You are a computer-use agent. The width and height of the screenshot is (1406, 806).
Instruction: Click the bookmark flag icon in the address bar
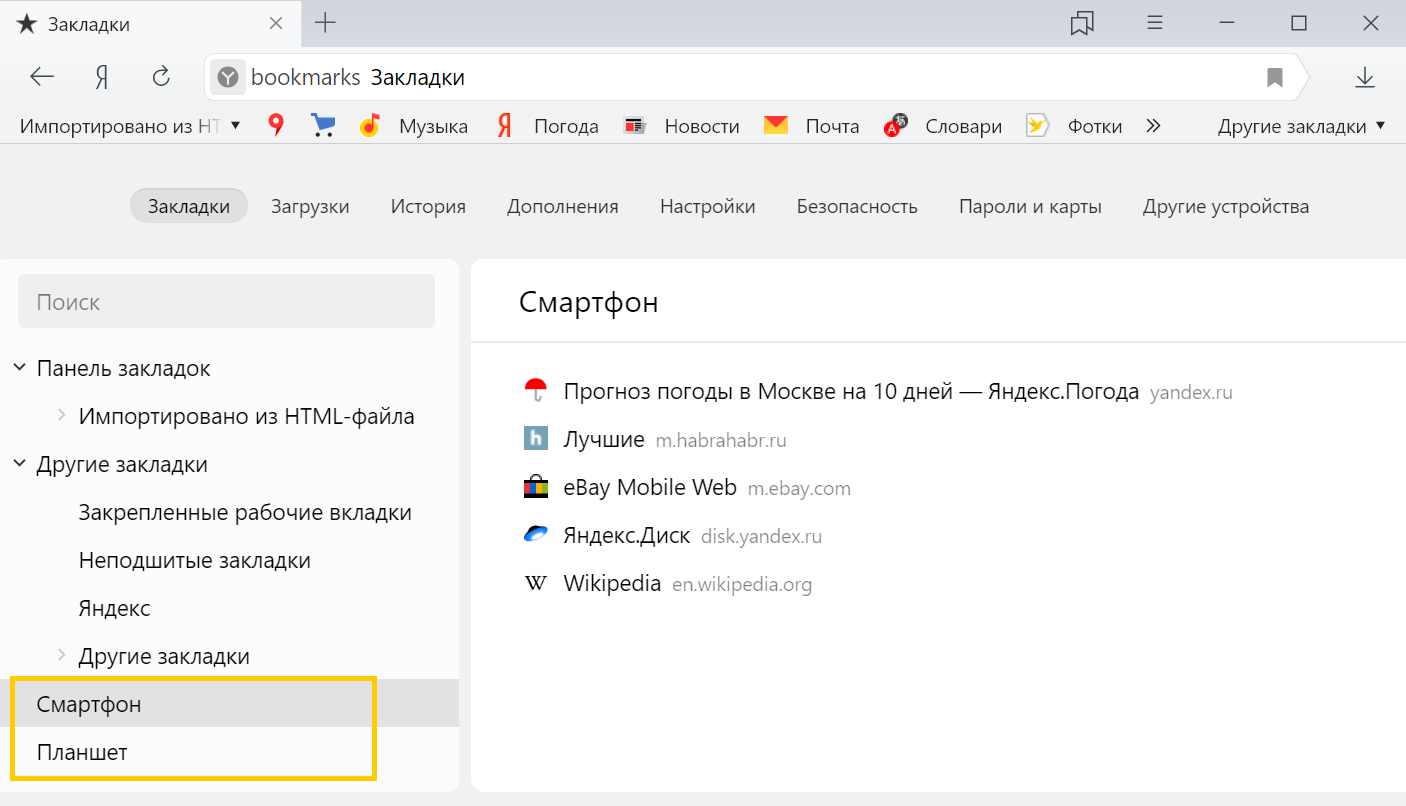1274,78
